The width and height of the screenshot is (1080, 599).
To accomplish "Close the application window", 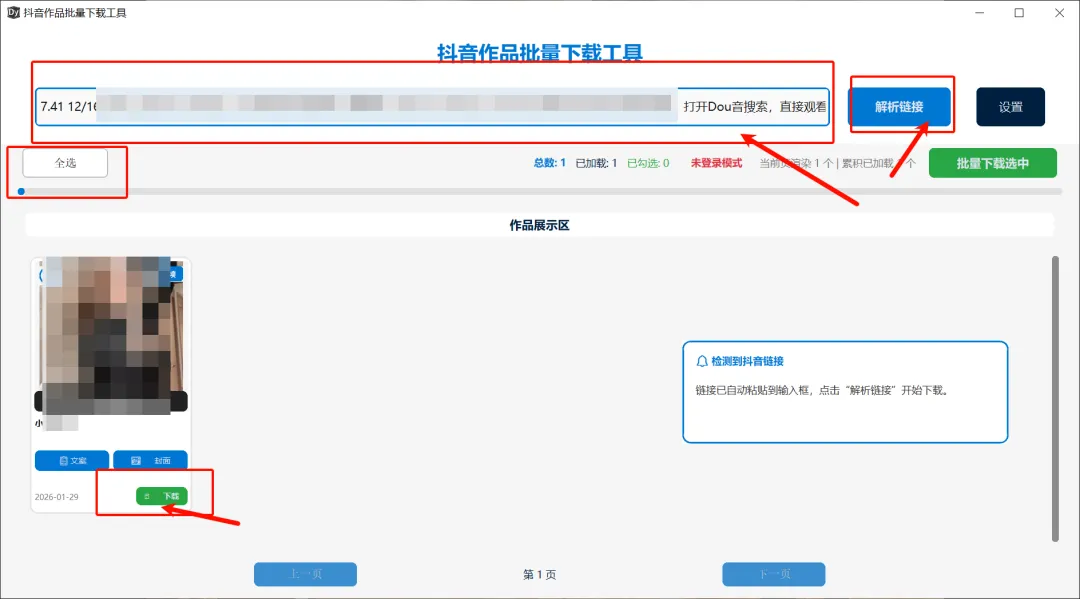I will point(1059,12).
